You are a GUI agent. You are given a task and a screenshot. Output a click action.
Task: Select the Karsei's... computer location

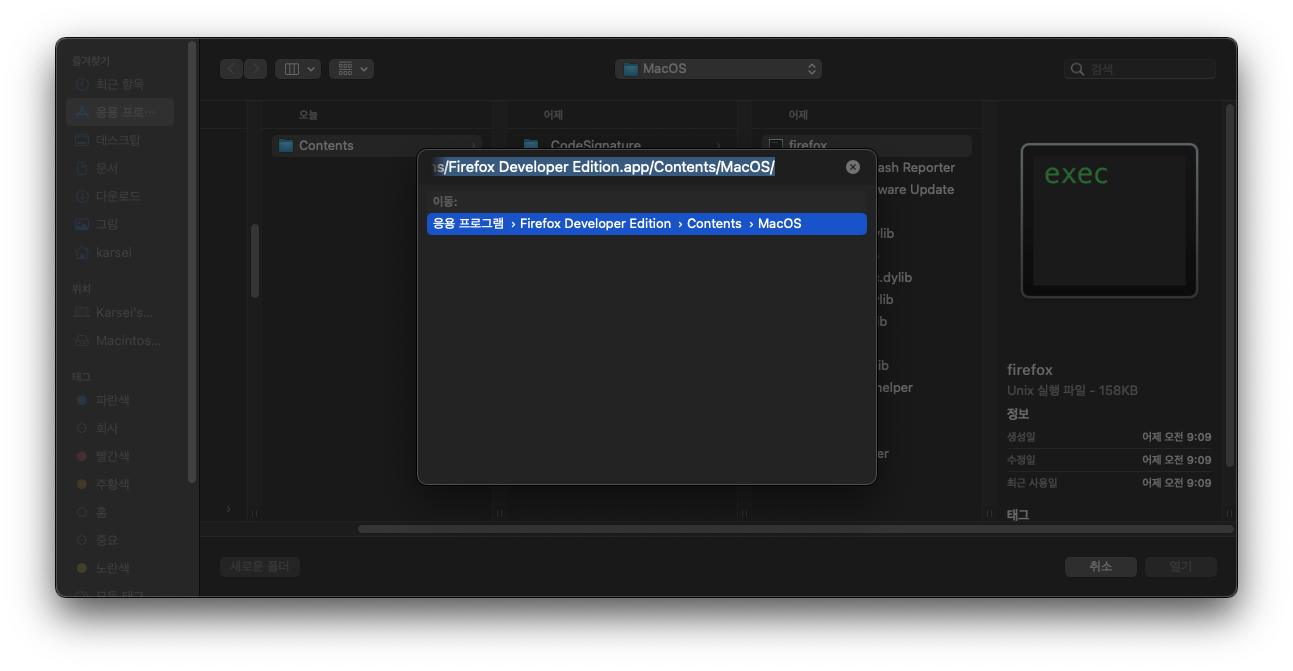pos(120,312)
